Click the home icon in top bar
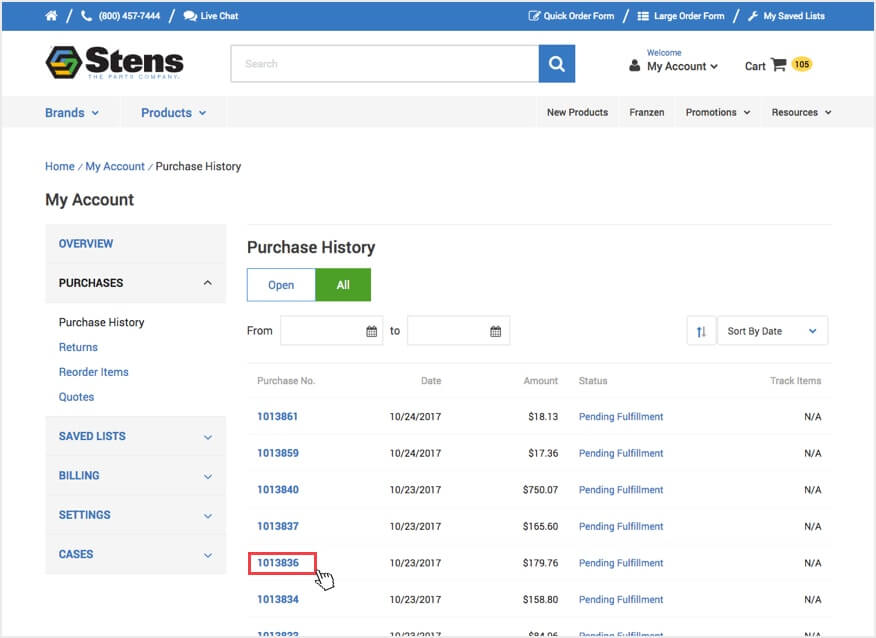 coord(51,16)
